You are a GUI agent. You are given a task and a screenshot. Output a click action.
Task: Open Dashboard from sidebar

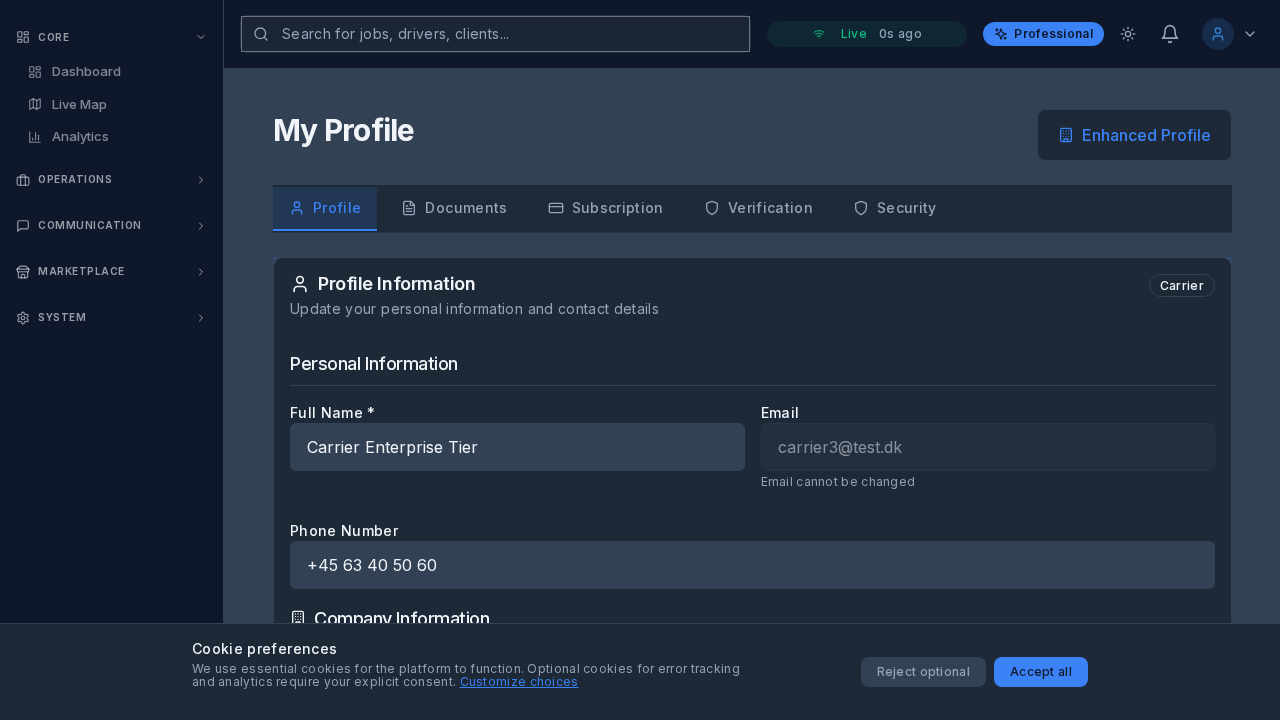coord(86,72)
